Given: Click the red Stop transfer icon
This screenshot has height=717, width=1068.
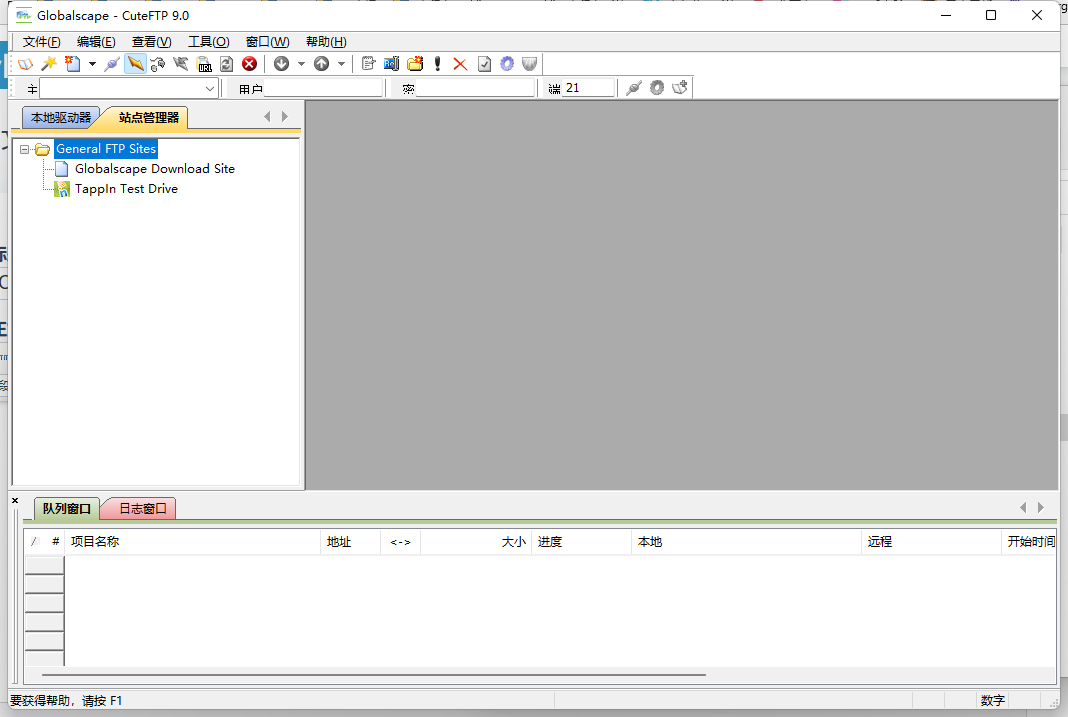Looking at the screenshot, I should click(x=249, y=64).
